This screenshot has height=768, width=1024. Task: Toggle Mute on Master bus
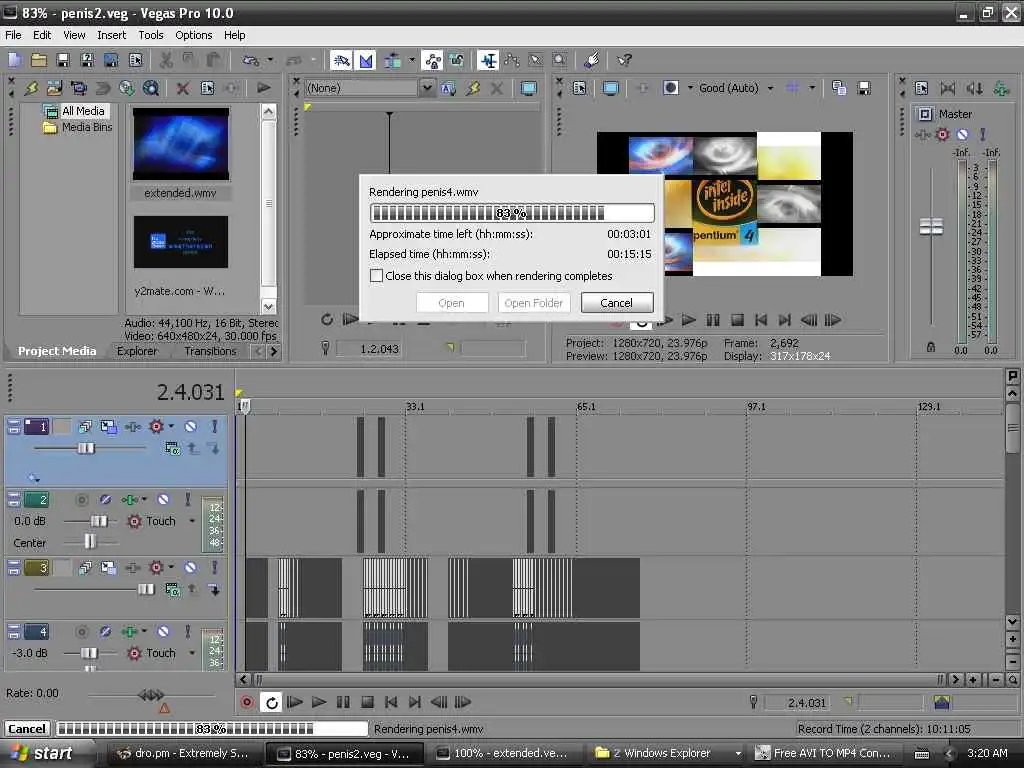pyautogui.click(x=962, y=135)
